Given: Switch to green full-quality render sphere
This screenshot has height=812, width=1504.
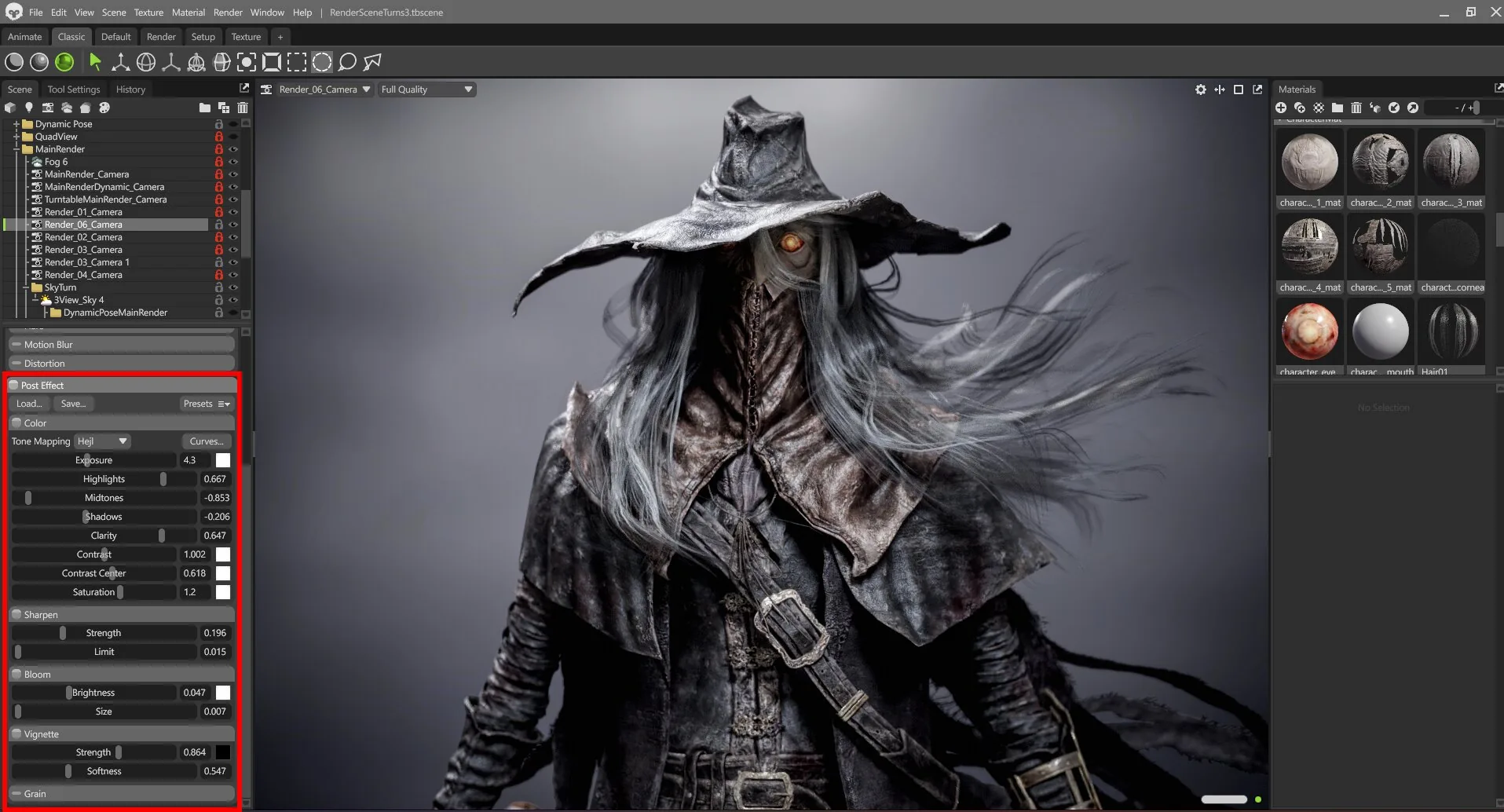Looking at the screenshot, I should point(64,62).
